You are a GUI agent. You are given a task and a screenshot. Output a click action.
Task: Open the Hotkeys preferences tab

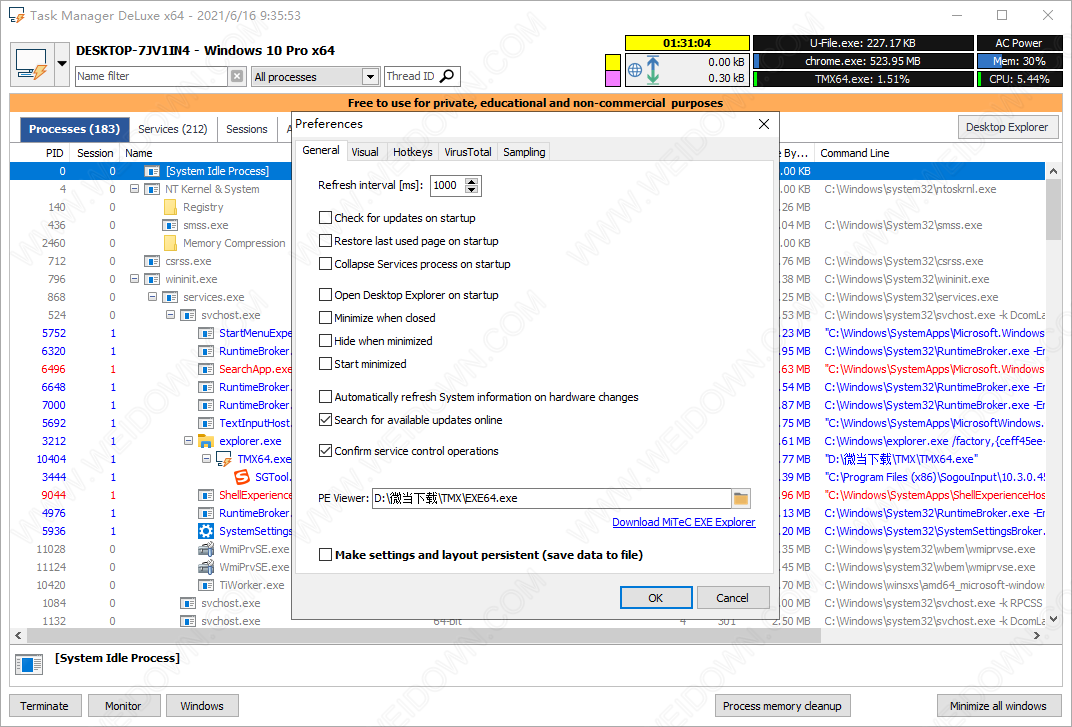[412, 152]
